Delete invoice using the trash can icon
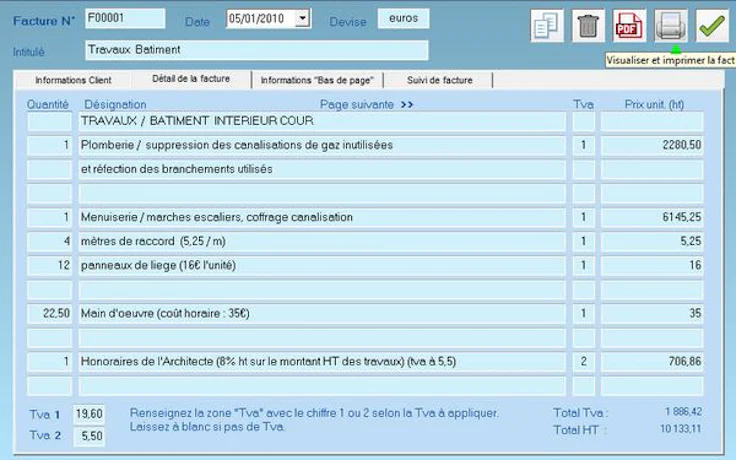Screen dimensions: 736x460 588,26
